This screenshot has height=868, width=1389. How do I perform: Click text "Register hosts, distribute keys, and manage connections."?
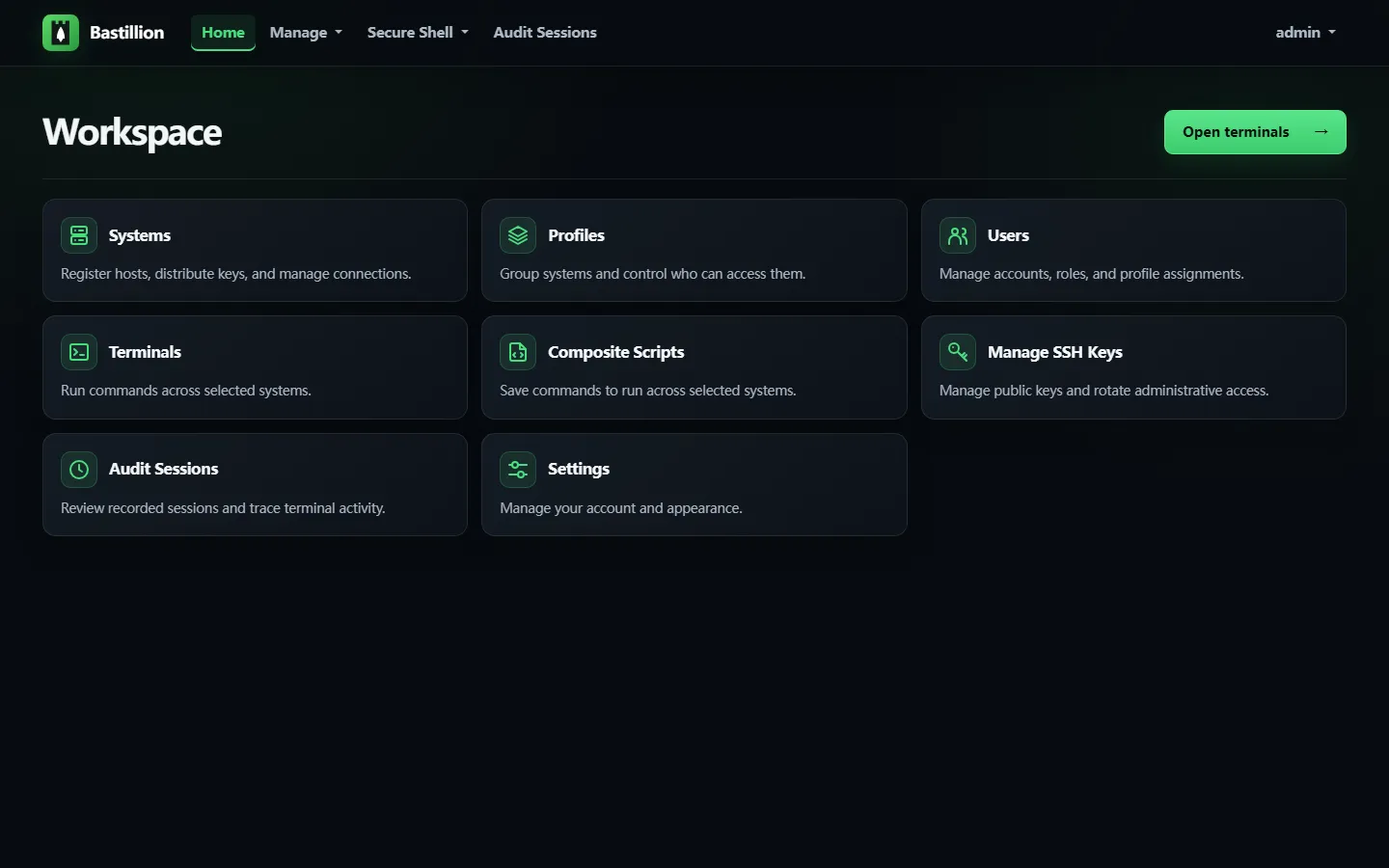236,274
